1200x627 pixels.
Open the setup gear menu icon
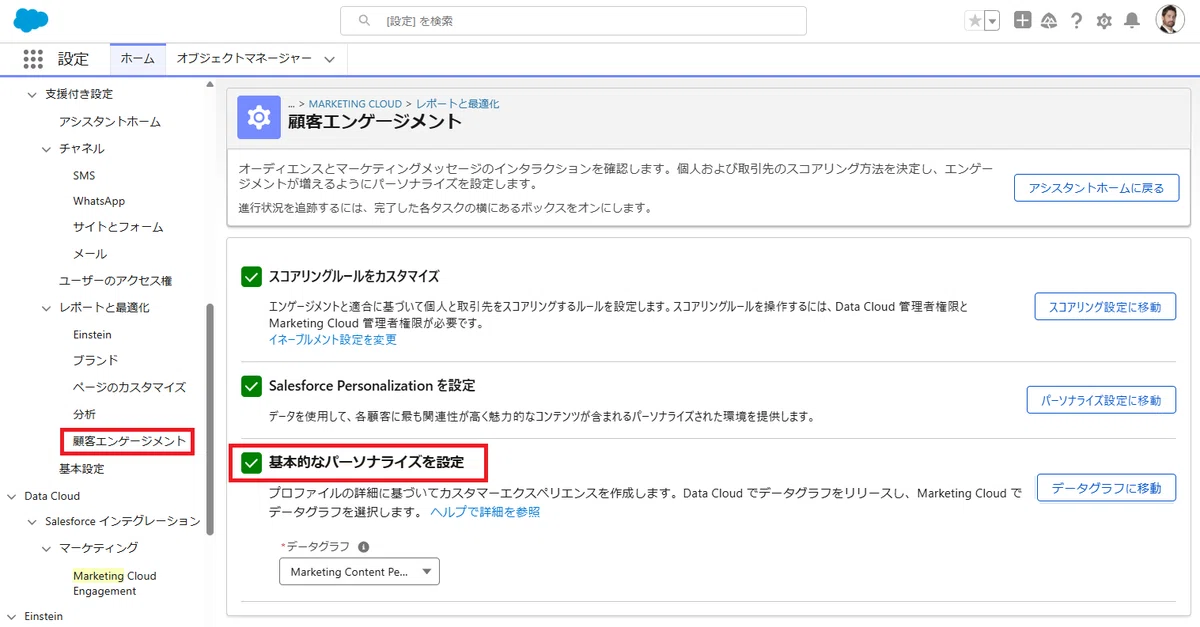[x=1104, y=20]
